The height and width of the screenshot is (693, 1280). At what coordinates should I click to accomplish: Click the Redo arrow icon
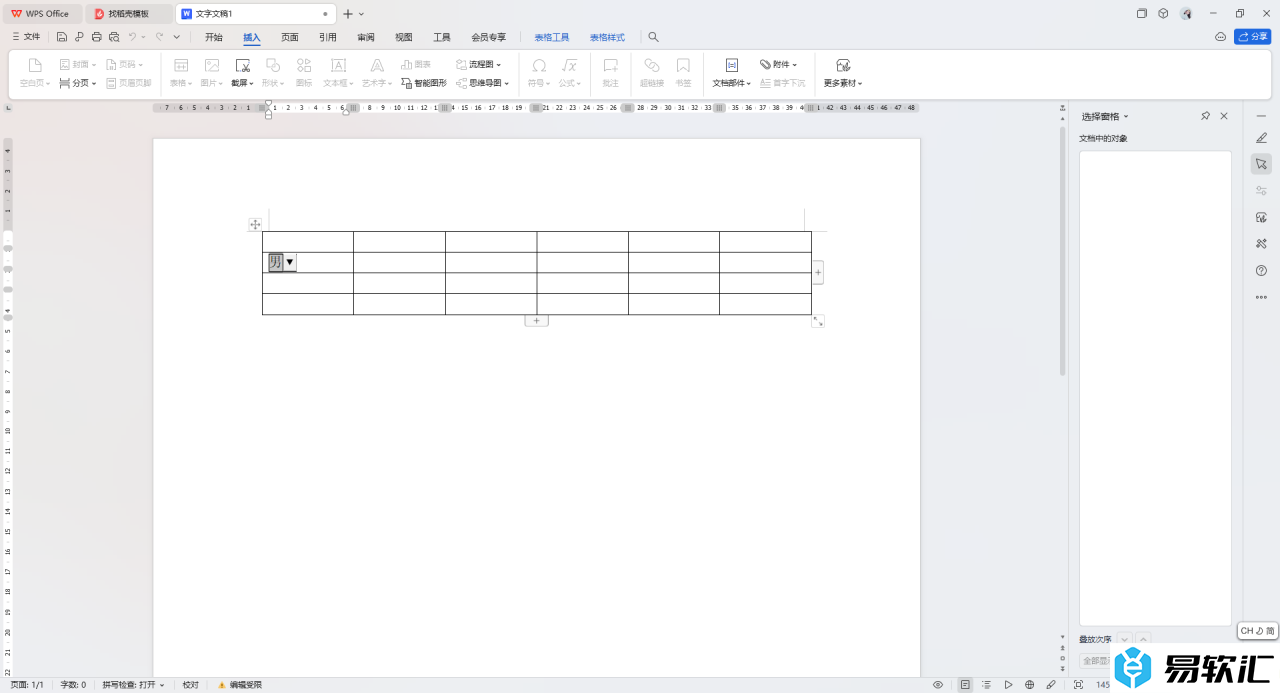159,37
